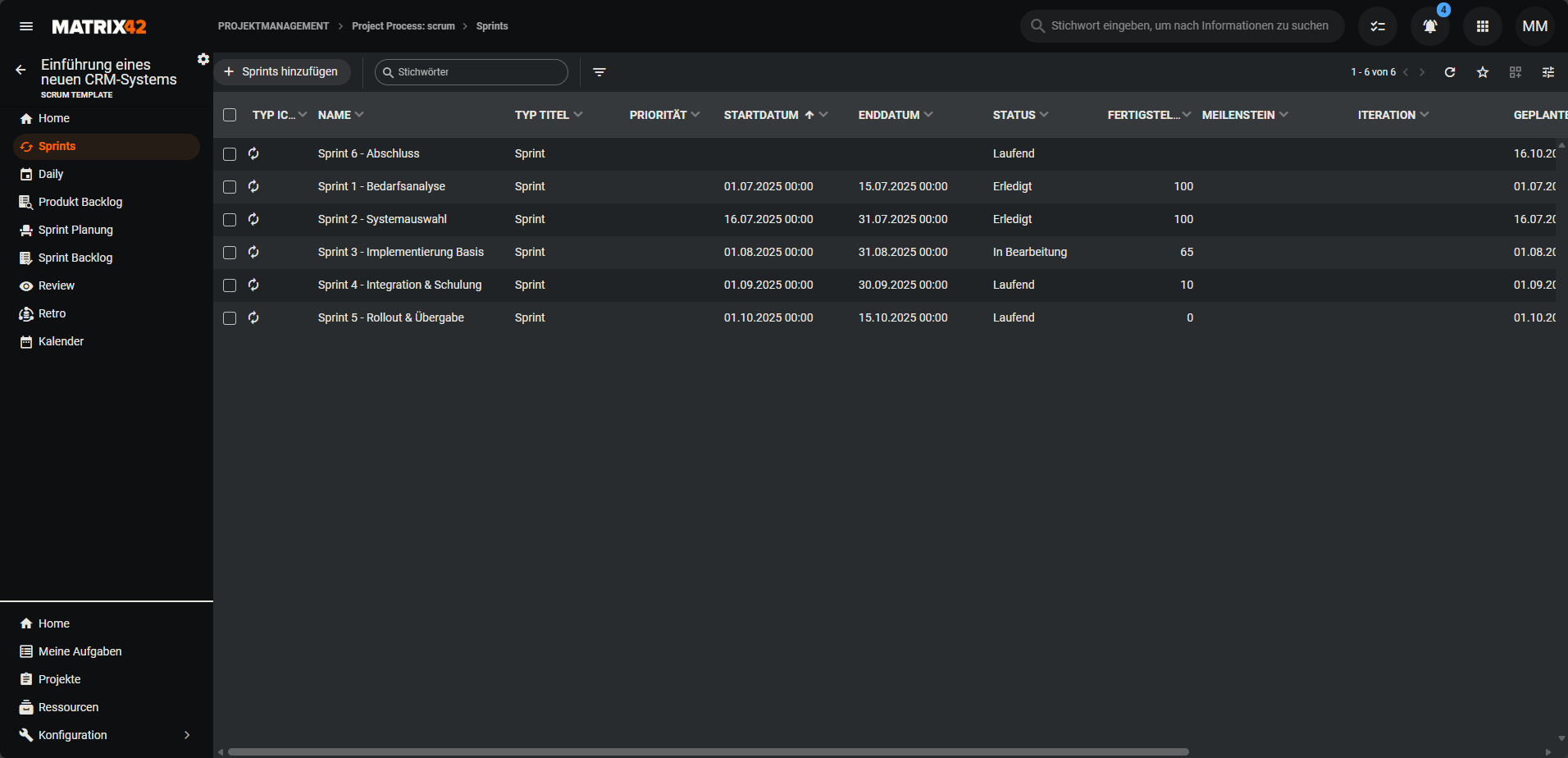Viewport: 1568px width, 758px height.
Task: Toggle the hamburger navigation menu
Action: tap(26, 26)
